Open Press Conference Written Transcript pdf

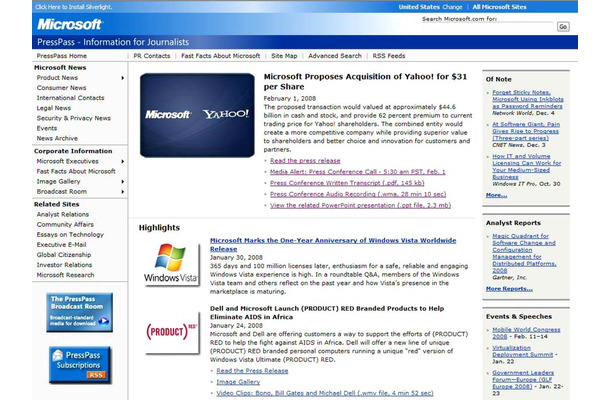[x=347, y=183]
